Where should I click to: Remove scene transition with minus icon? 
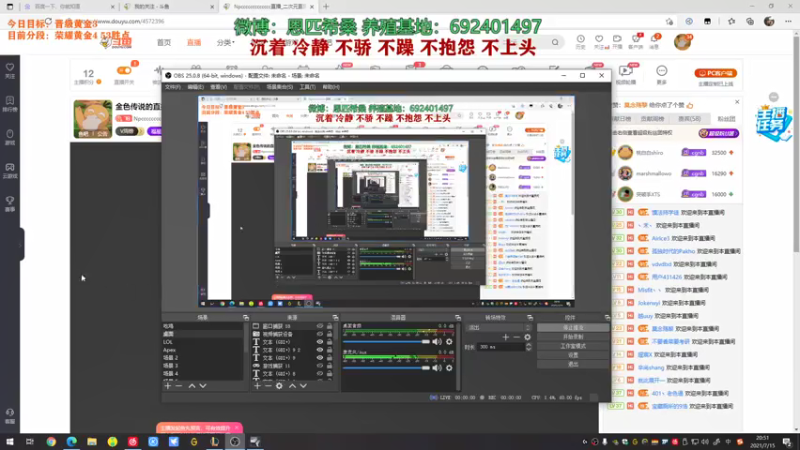[x=516, y=337]
